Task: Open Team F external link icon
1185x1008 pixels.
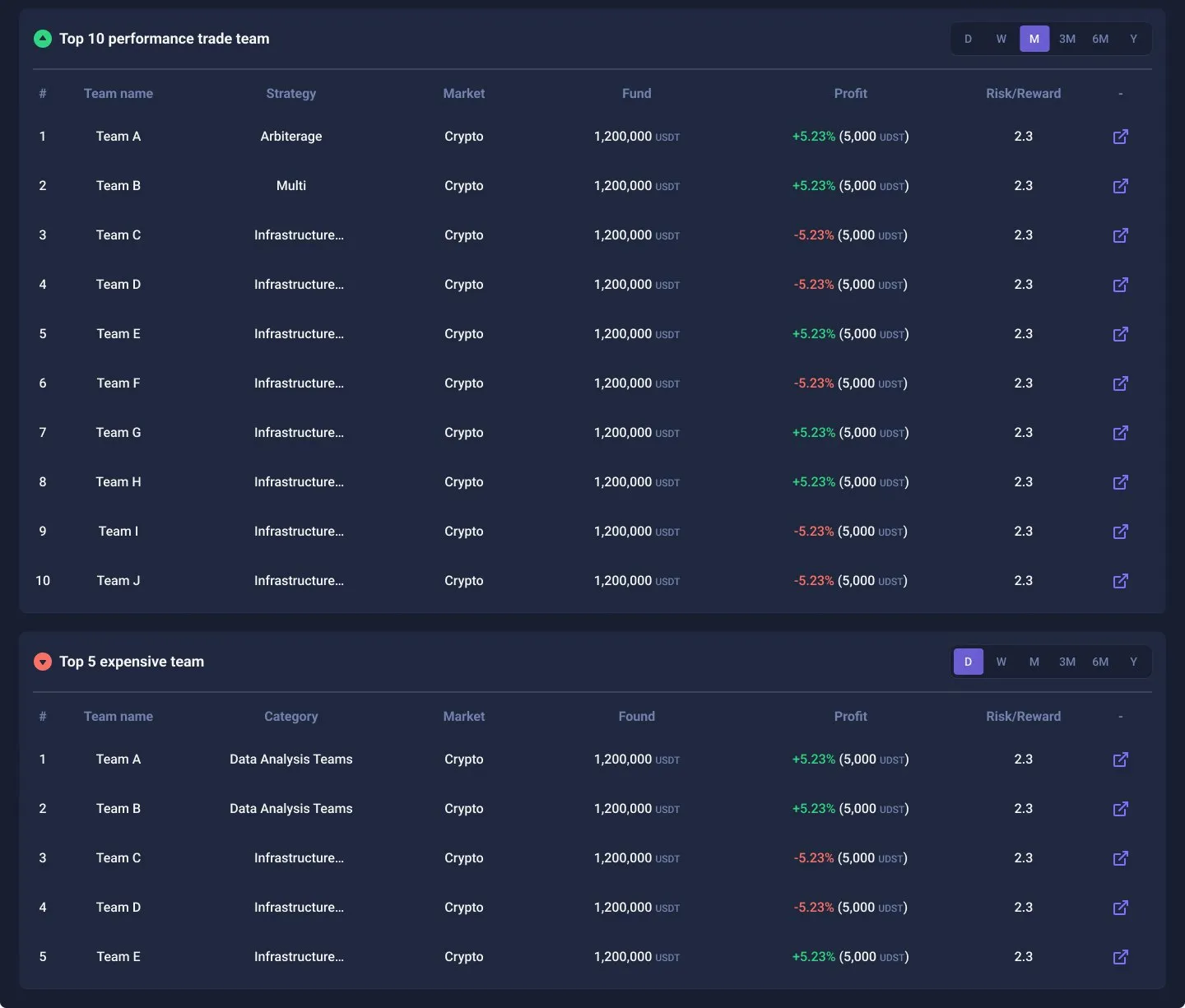Action: point(1120,383)
